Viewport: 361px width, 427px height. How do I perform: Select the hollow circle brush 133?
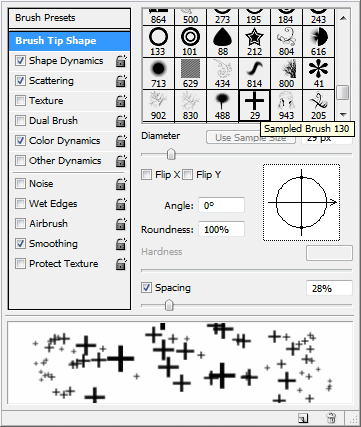coord(158,41)
